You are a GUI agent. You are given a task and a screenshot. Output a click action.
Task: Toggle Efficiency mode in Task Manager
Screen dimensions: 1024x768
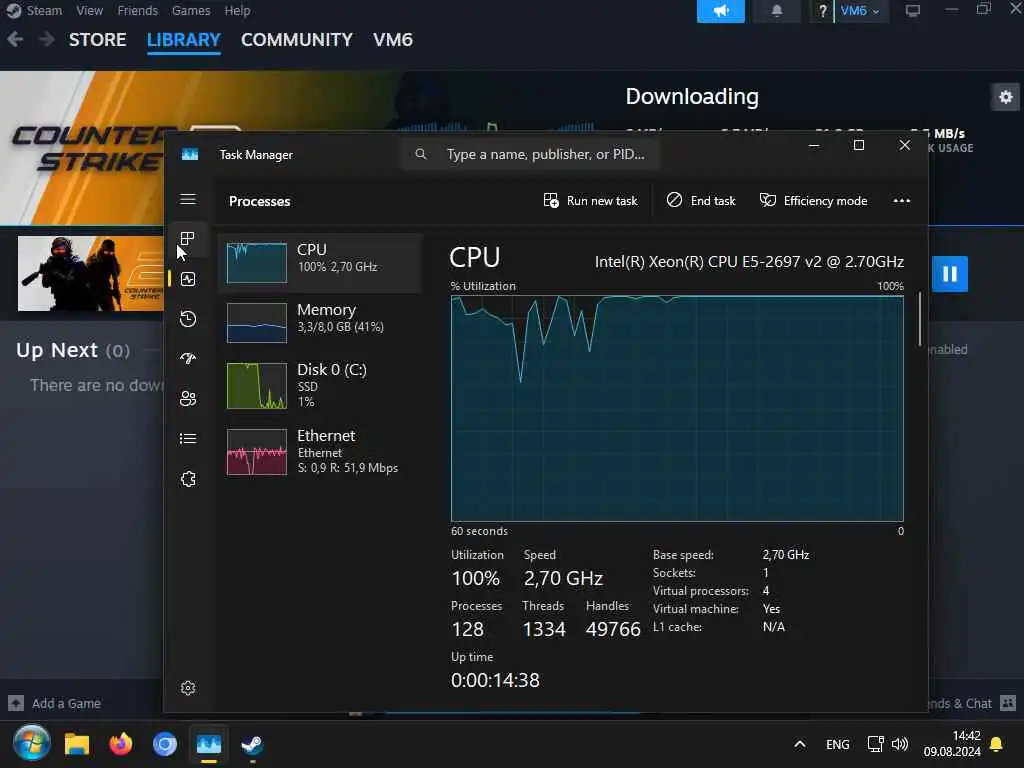814,200
